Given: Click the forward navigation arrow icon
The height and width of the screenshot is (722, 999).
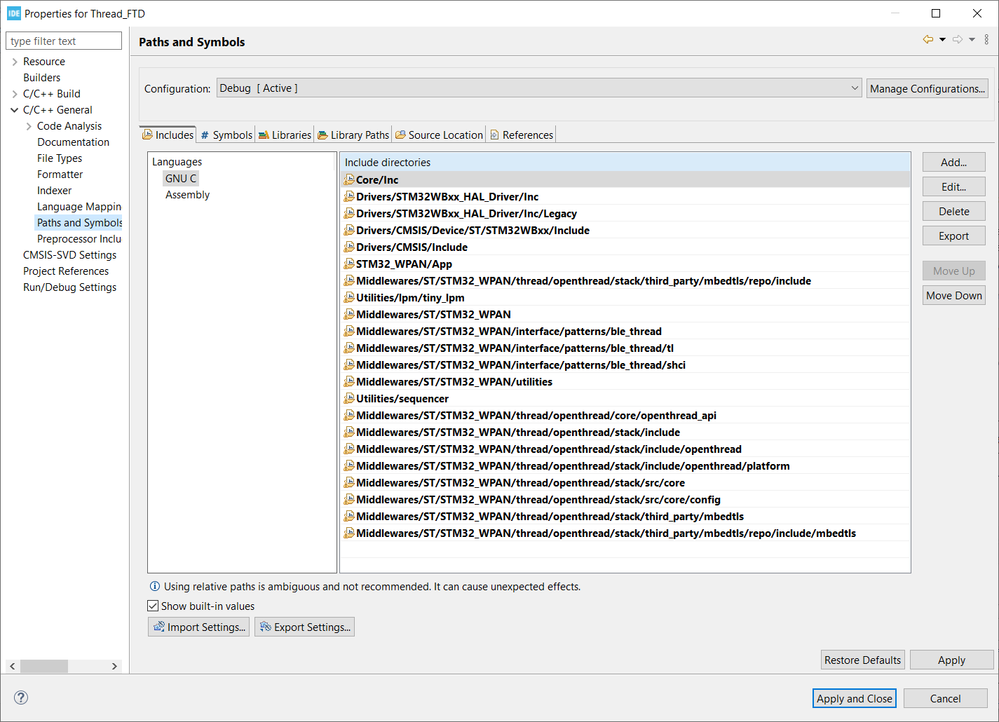Looking at the screenshot, I should click(x=957, y=40).
